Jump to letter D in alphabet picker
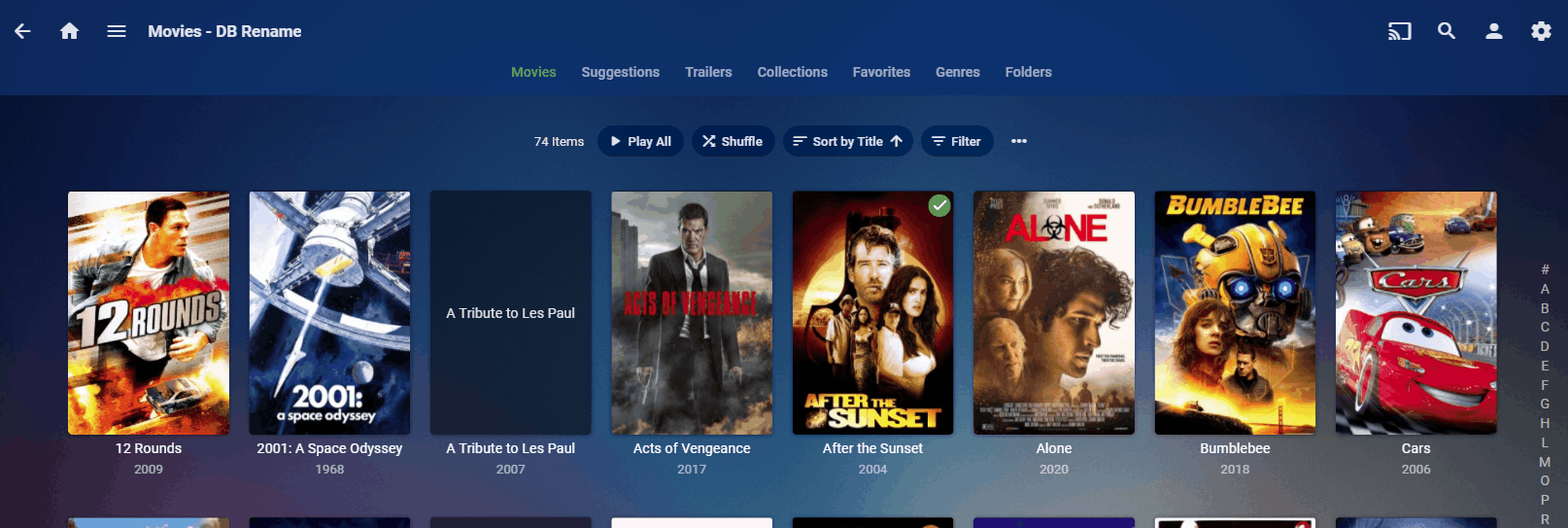This screenshot has height=528, width=1568. 1545,346
